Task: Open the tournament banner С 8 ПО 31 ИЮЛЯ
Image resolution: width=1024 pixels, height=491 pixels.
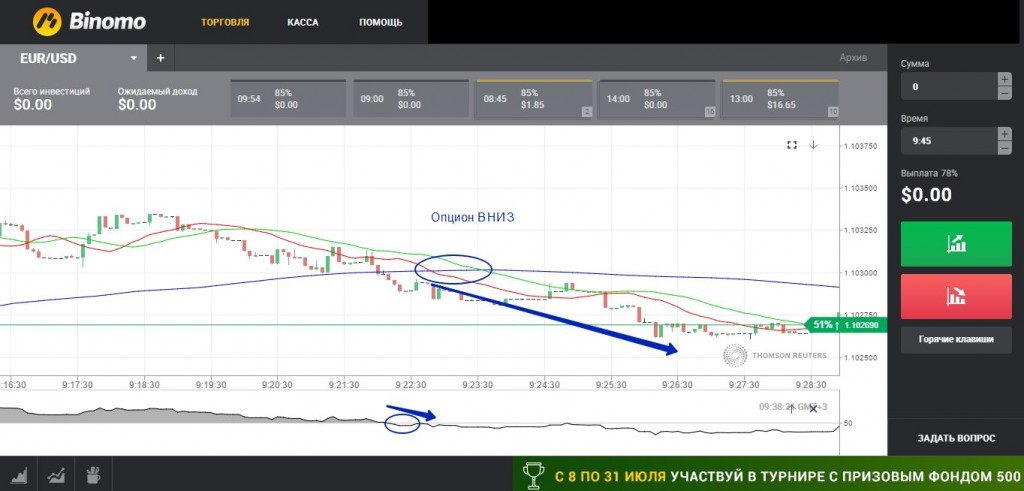Action: point(769,476)
